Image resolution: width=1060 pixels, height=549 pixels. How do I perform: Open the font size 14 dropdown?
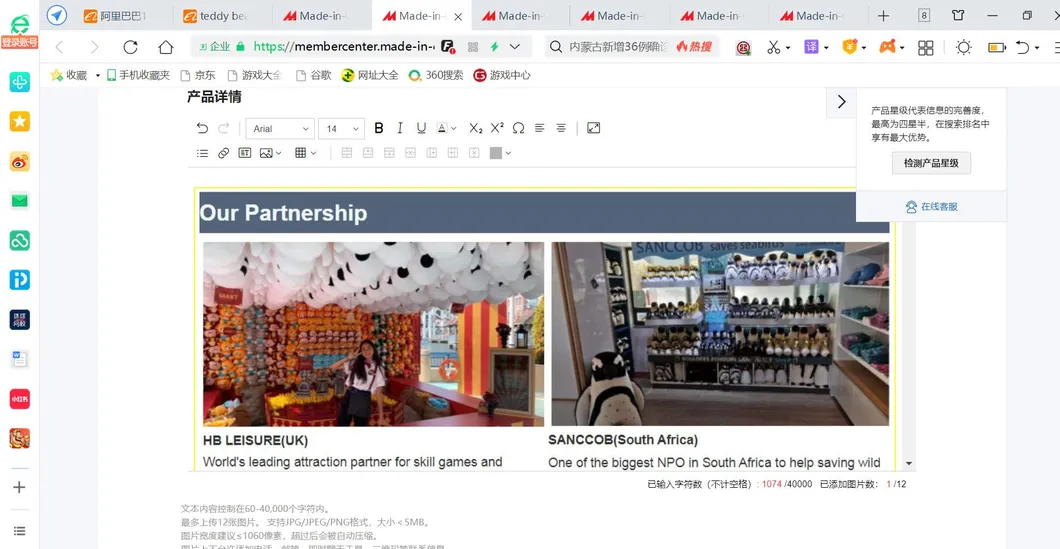pos(341,129)
